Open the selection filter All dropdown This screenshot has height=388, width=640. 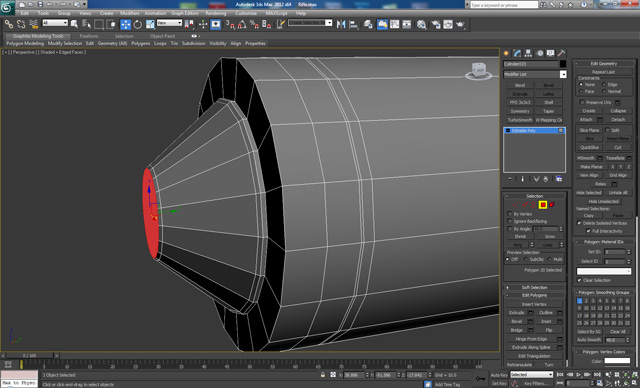coord(55,23)
